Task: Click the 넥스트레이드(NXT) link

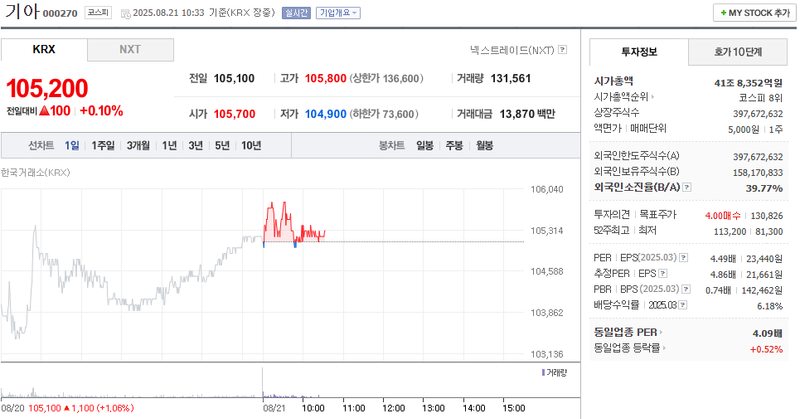Action: tap(512, 50)
